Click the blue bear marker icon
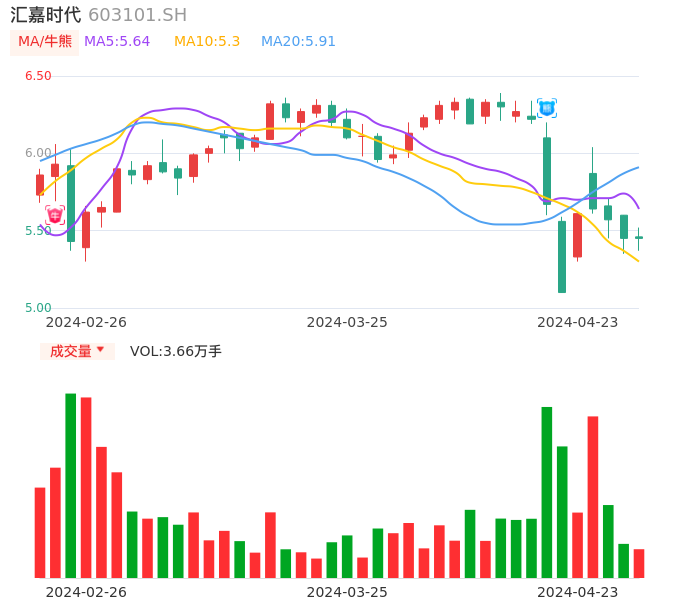 coord(546,107)
